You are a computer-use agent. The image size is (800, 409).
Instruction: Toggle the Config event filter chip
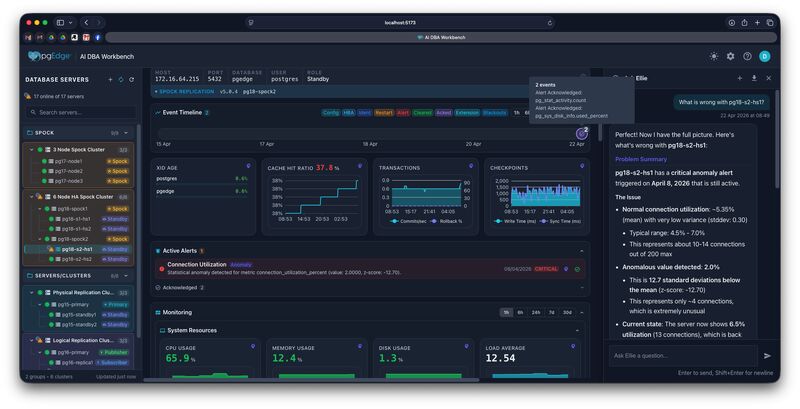coord(331,113)
